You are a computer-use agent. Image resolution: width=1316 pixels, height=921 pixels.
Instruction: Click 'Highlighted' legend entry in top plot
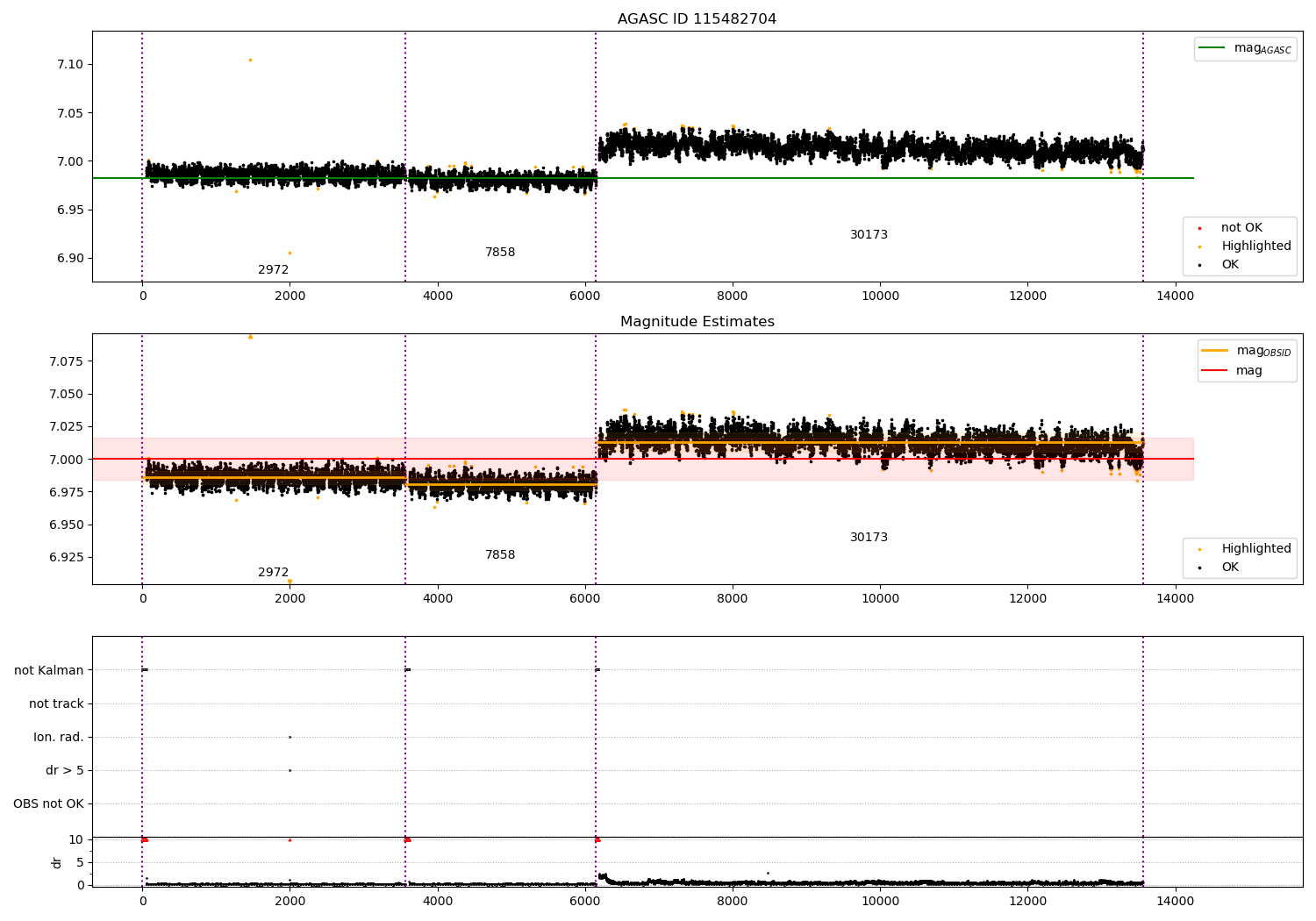(1246, 246)
